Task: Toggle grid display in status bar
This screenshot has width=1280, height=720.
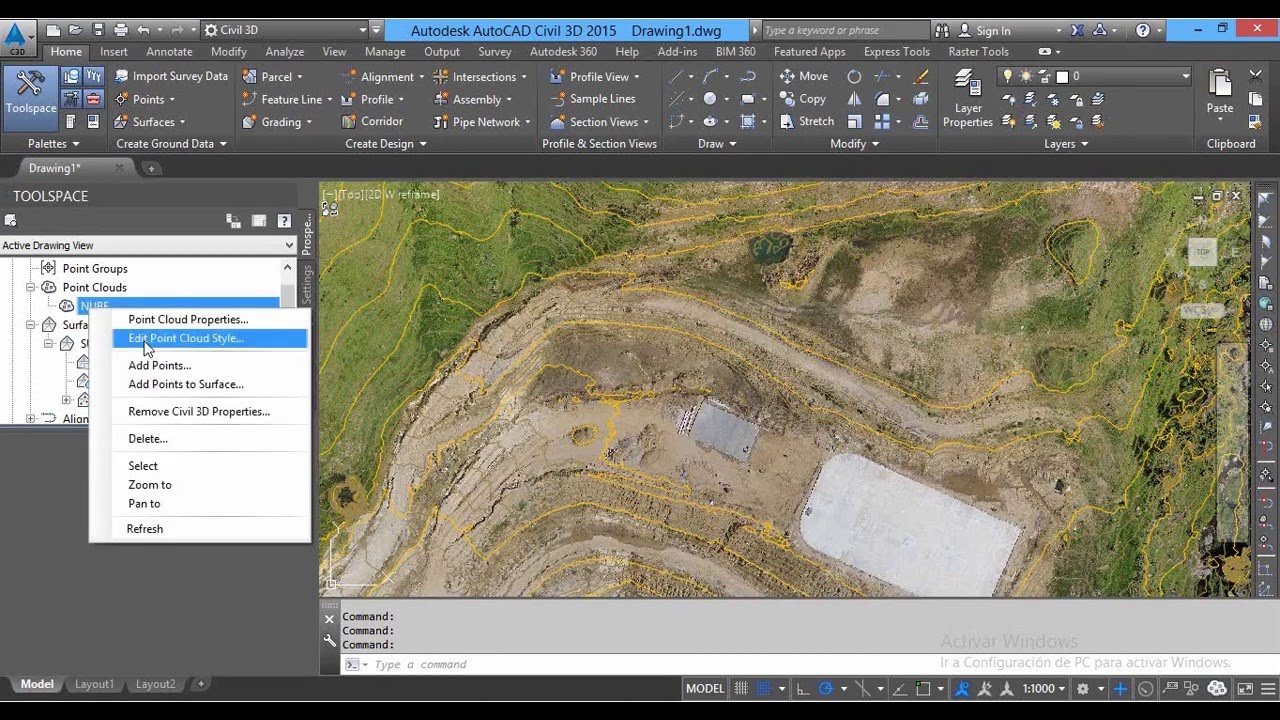Action: tap(741, 688)
